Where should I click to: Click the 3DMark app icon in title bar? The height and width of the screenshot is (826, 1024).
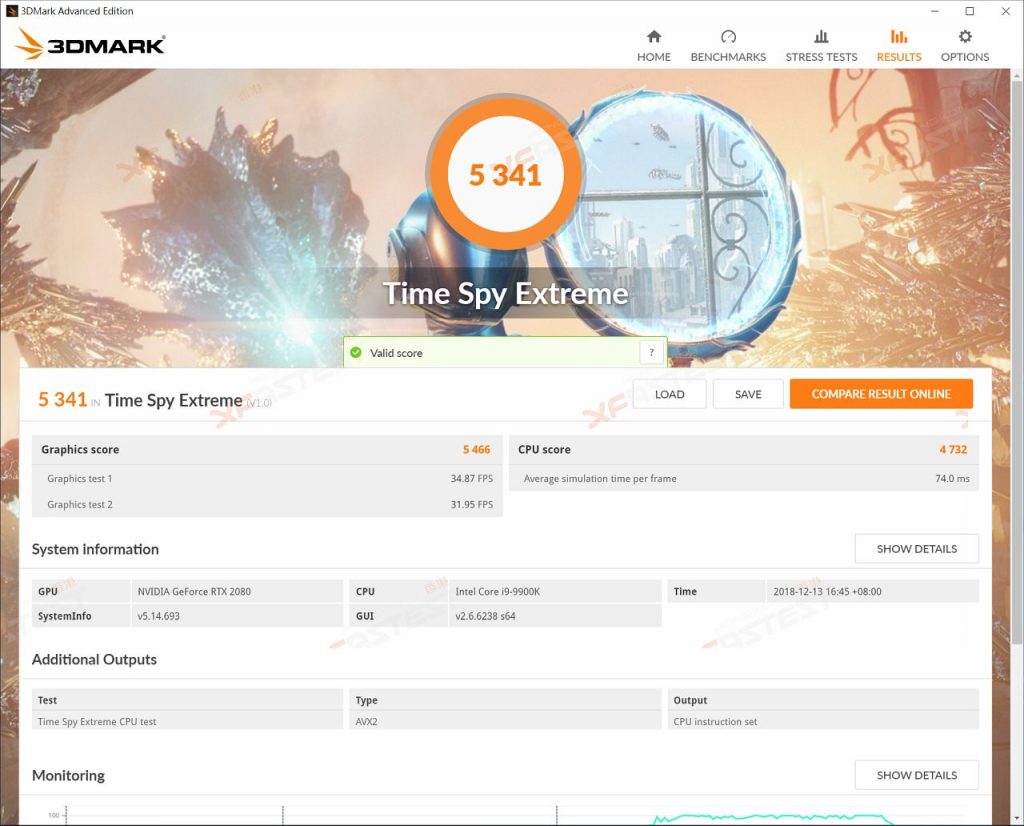pyautogui.click(x=11, y=11)
